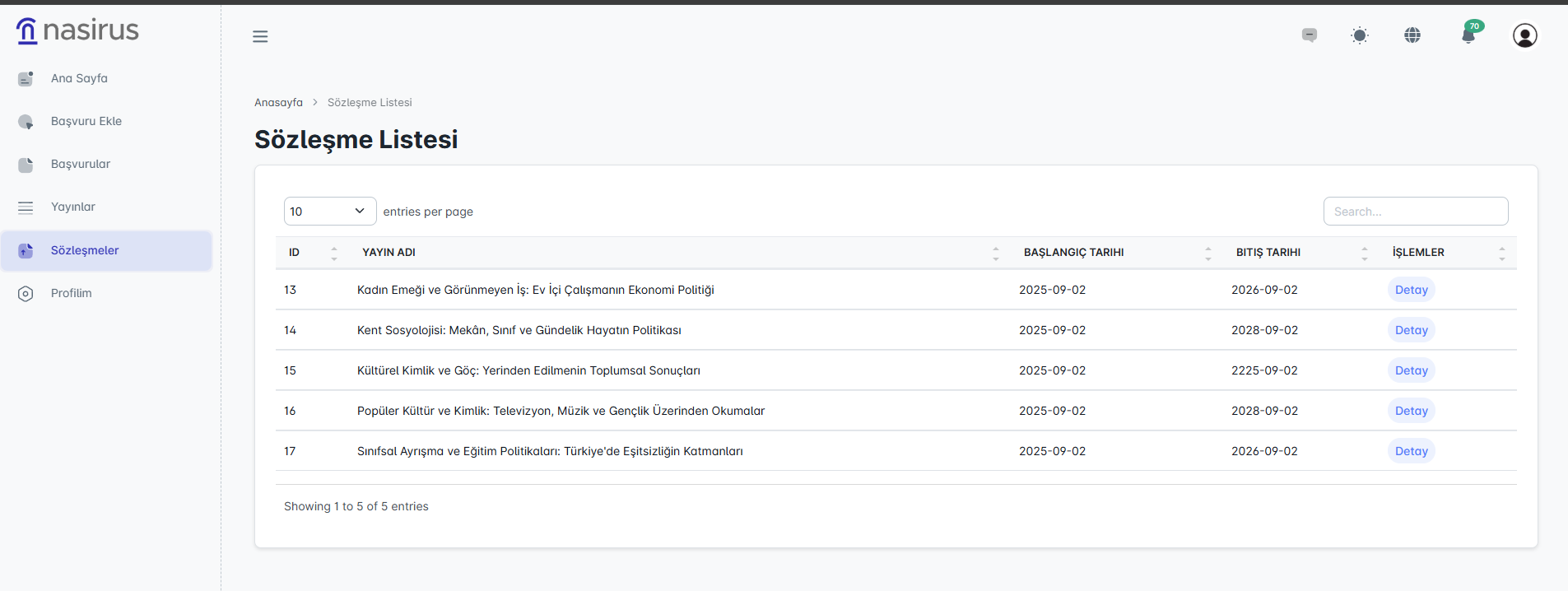Open Yayınlar in the sidebar

click(x=73, y=207)
